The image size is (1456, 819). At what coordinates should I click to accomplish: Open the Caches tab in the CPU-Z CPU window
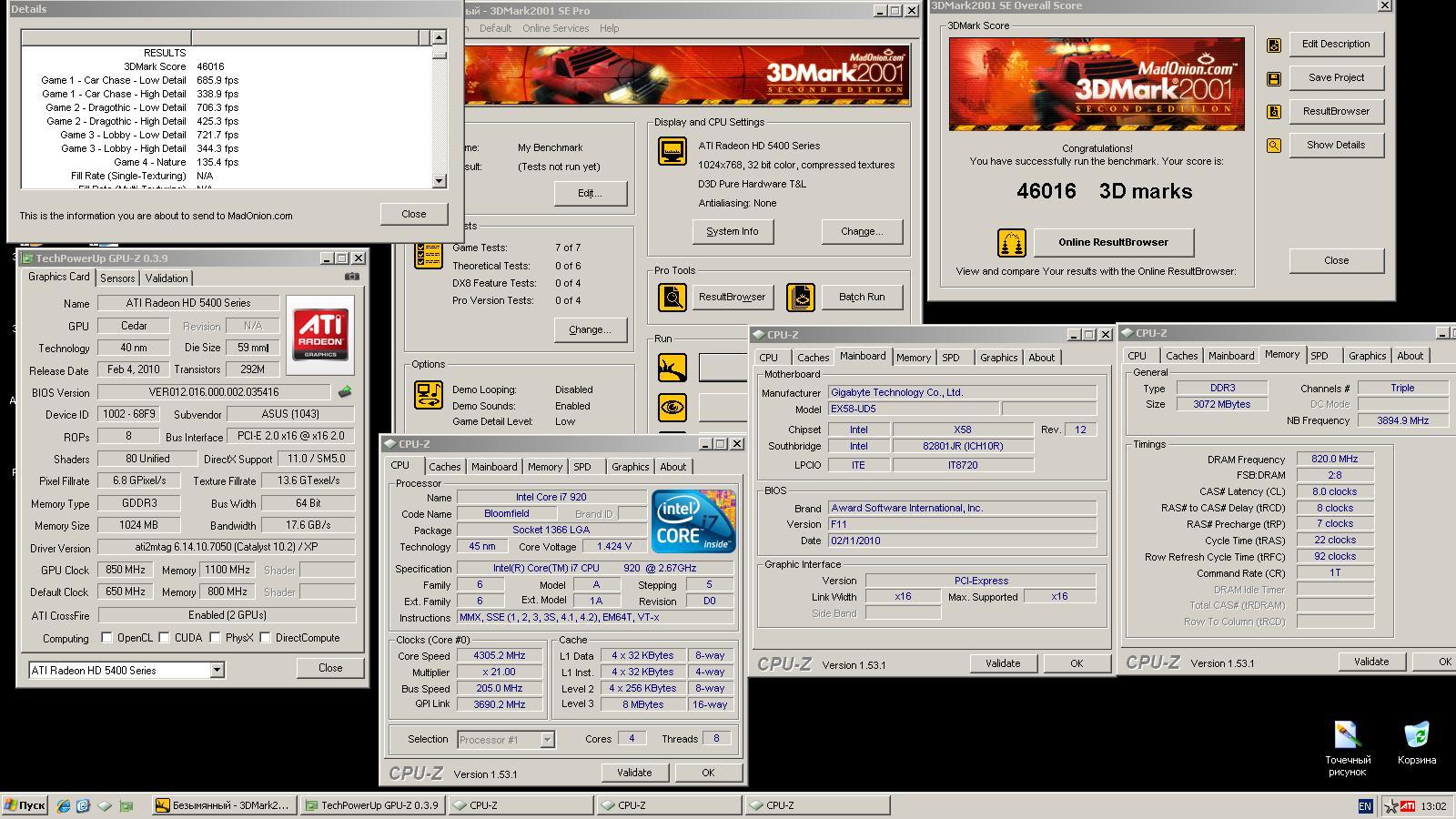point(445,467)
